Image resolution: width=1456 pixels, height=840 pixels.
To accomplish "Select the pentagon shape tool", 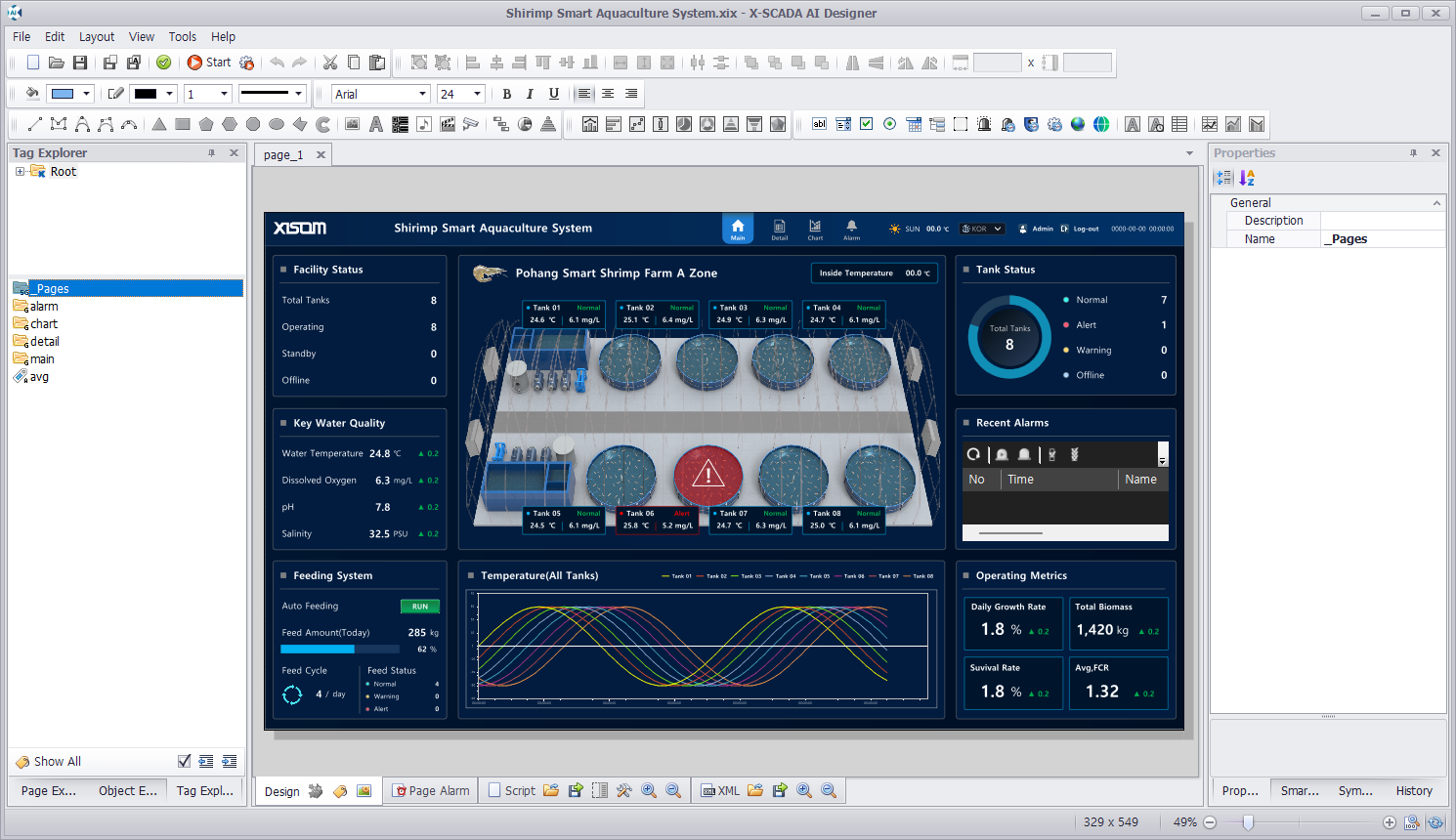I will [x=206, y=124].
